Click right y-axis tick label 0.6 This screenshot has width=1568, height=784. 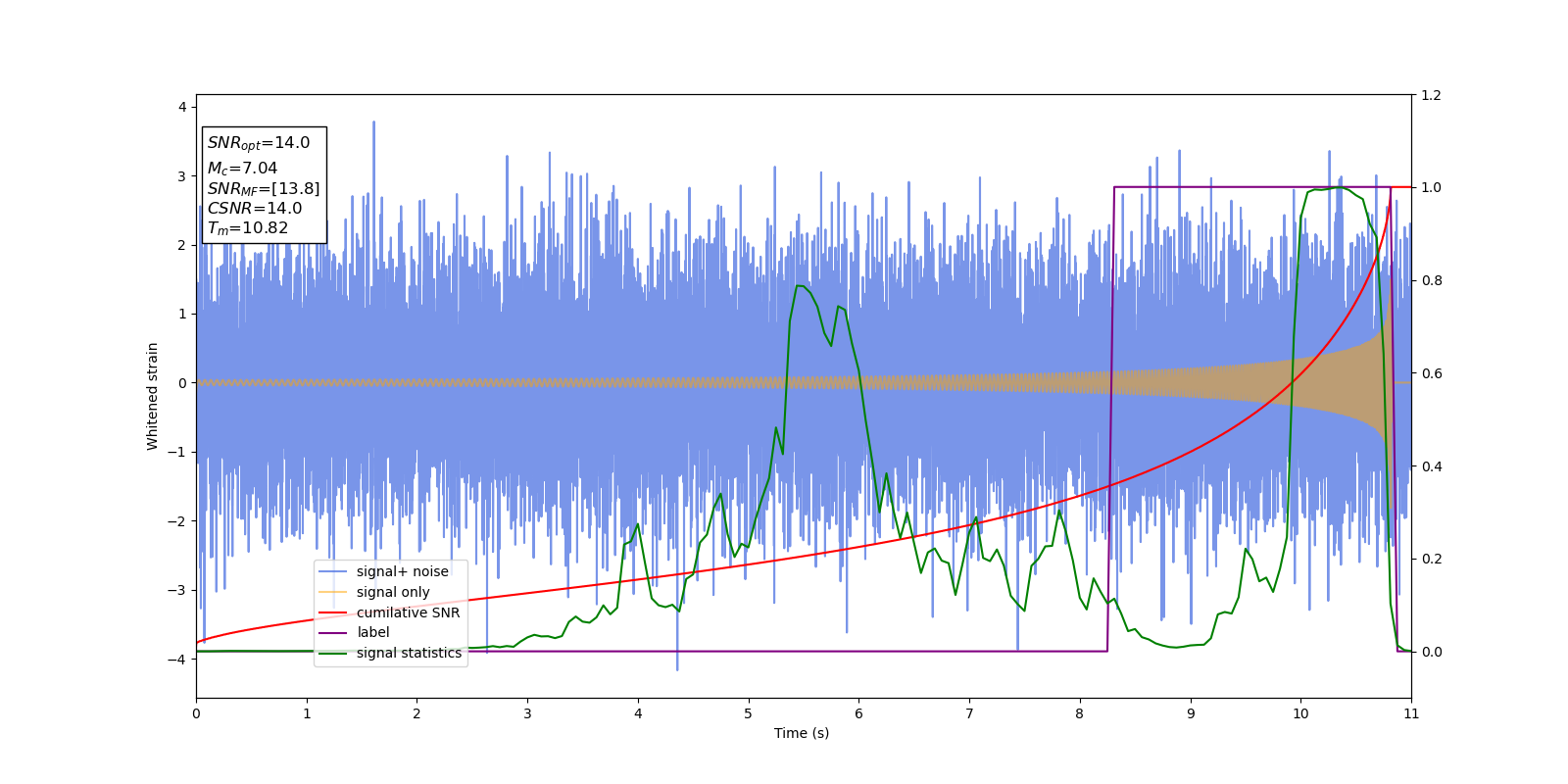point(1431,373)
